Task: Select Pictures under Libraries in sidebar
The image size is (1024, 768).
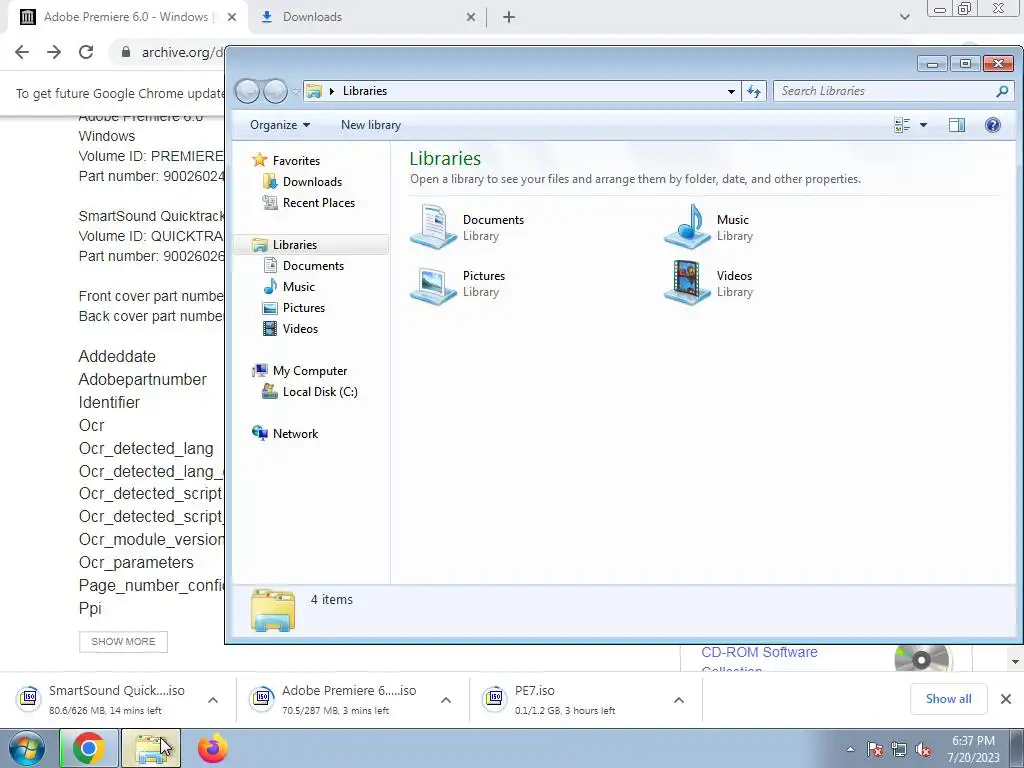Action: [x=304, y=308]
